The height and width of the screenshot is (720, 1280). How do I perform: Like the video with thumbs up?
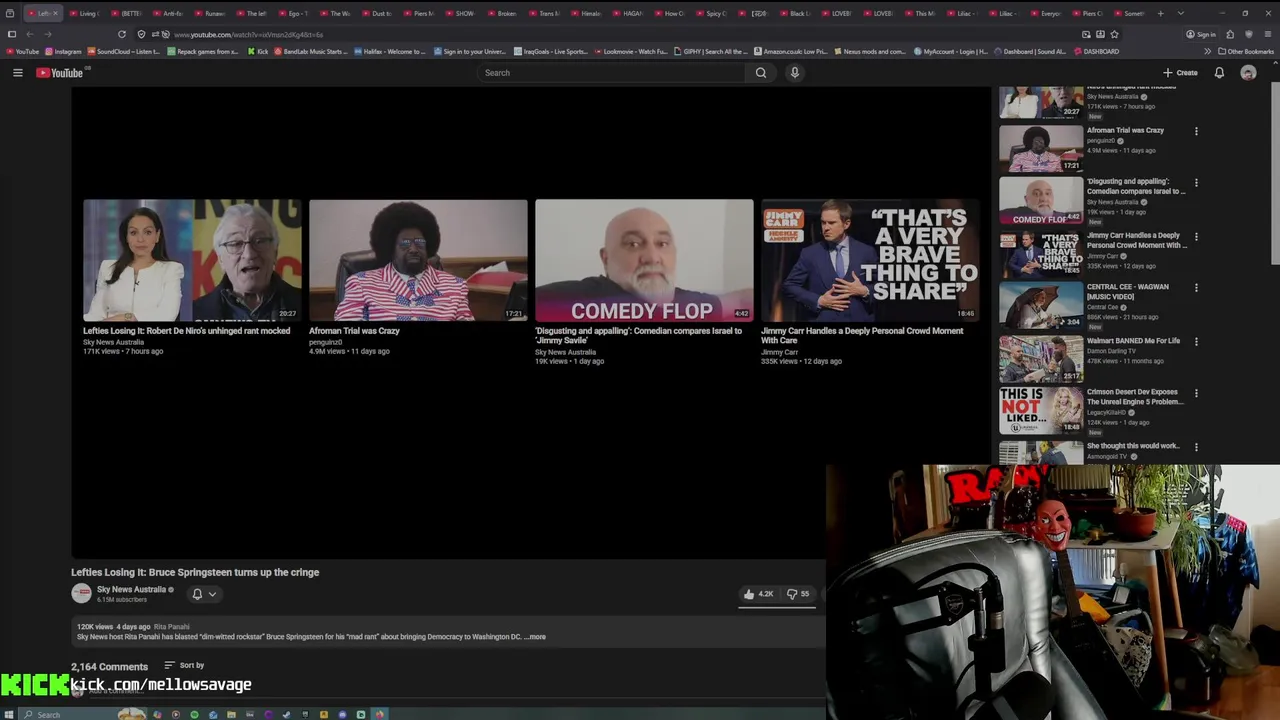pos(758,594)
